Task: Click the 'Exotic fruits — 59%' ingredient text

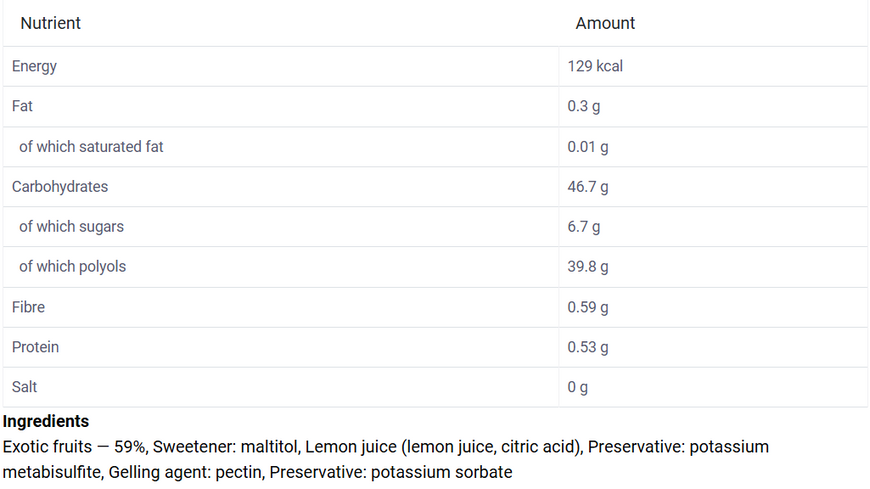Action: coord(74,447)
